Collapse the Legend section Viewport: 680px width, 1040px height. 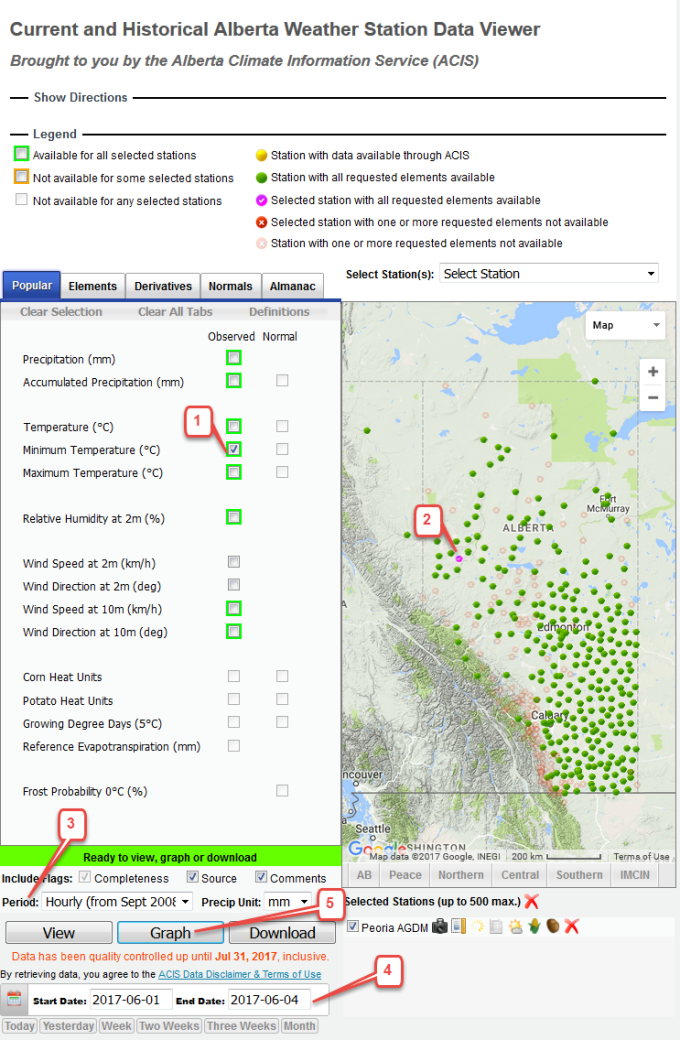click(x=55, y=134)
